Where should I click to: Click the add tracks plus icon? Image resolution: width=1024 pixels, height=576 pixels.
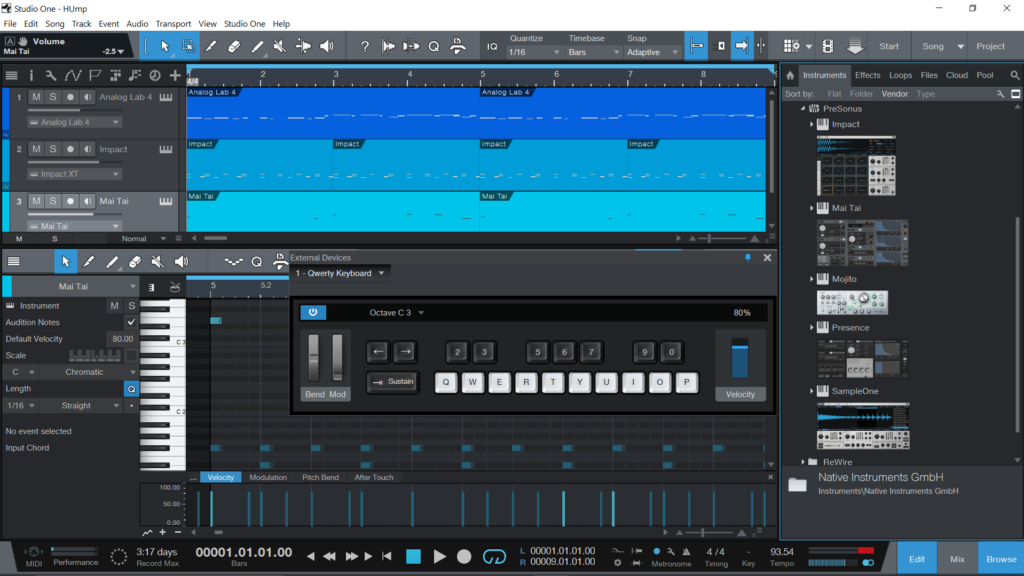coord(175,76)
